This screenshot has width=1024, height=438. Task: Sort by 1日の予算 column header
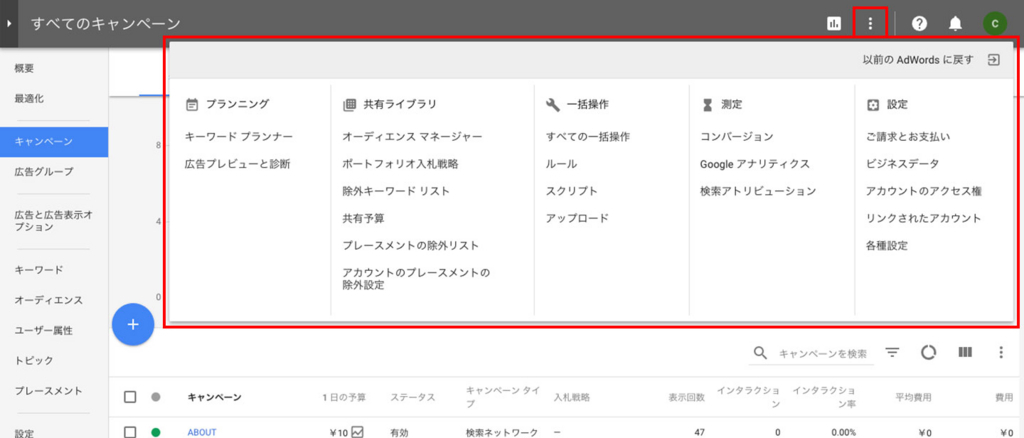pos(344,397)
